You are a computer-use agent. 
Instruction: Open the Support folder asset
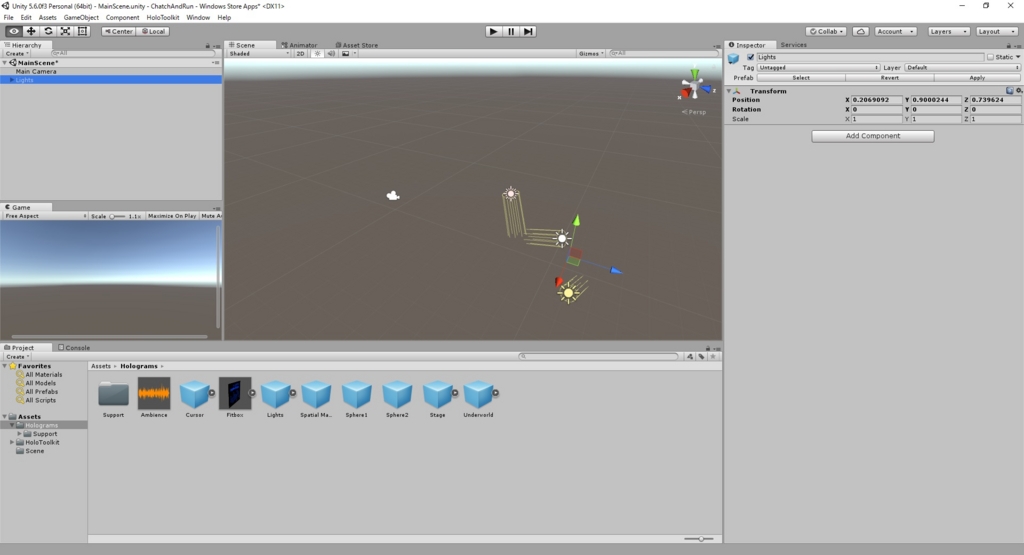tap(114, 398)
